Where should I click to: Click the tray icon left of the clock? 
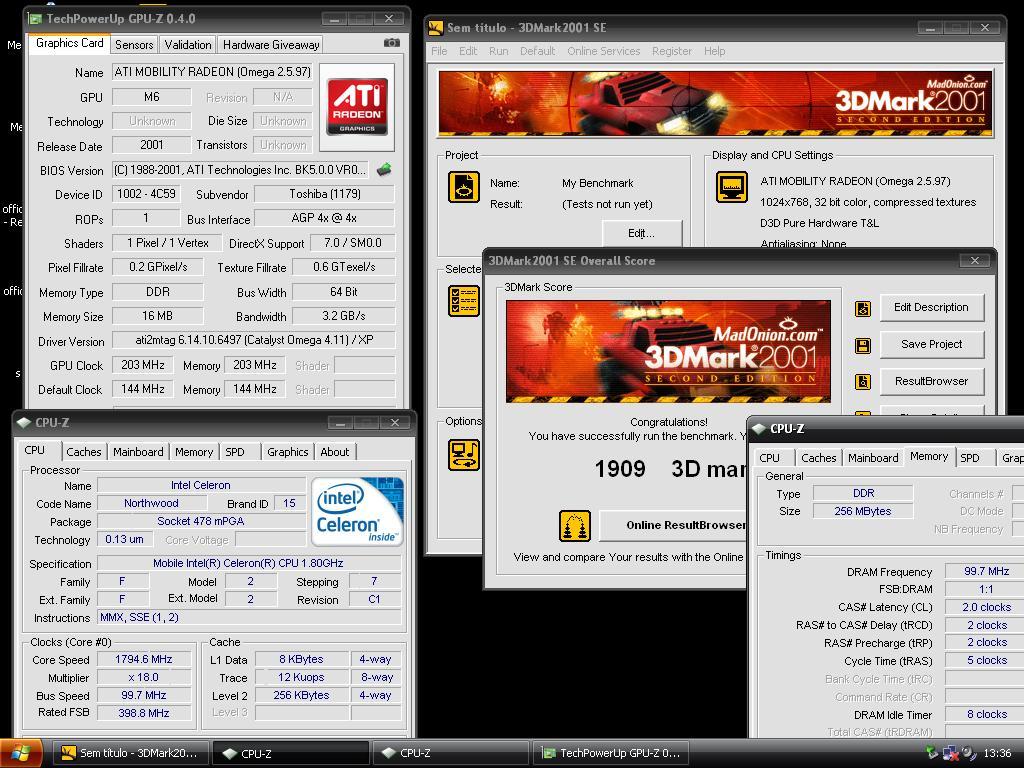(x=968, y=753)
